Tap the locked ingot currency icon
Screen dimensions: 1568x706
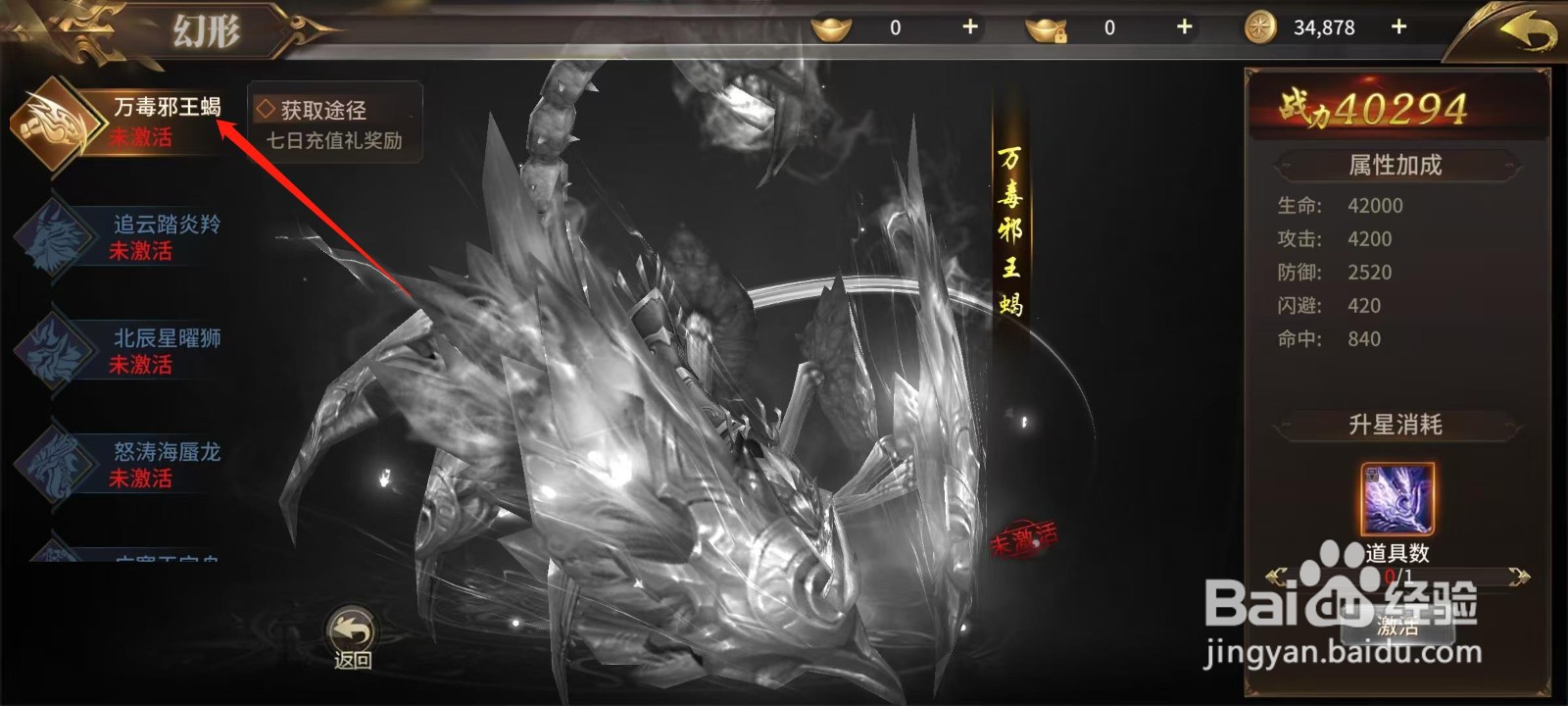(x=1045, y=28)
